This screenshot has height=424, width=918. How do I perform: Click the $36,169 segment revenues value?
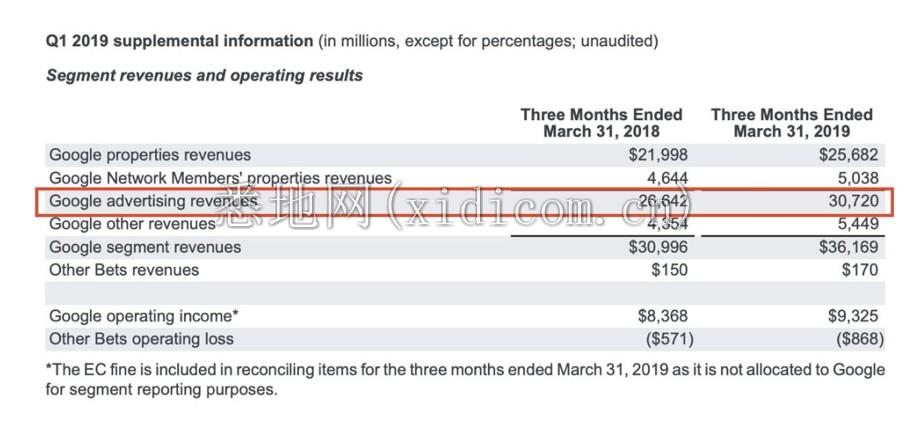[x=849, y=247]
